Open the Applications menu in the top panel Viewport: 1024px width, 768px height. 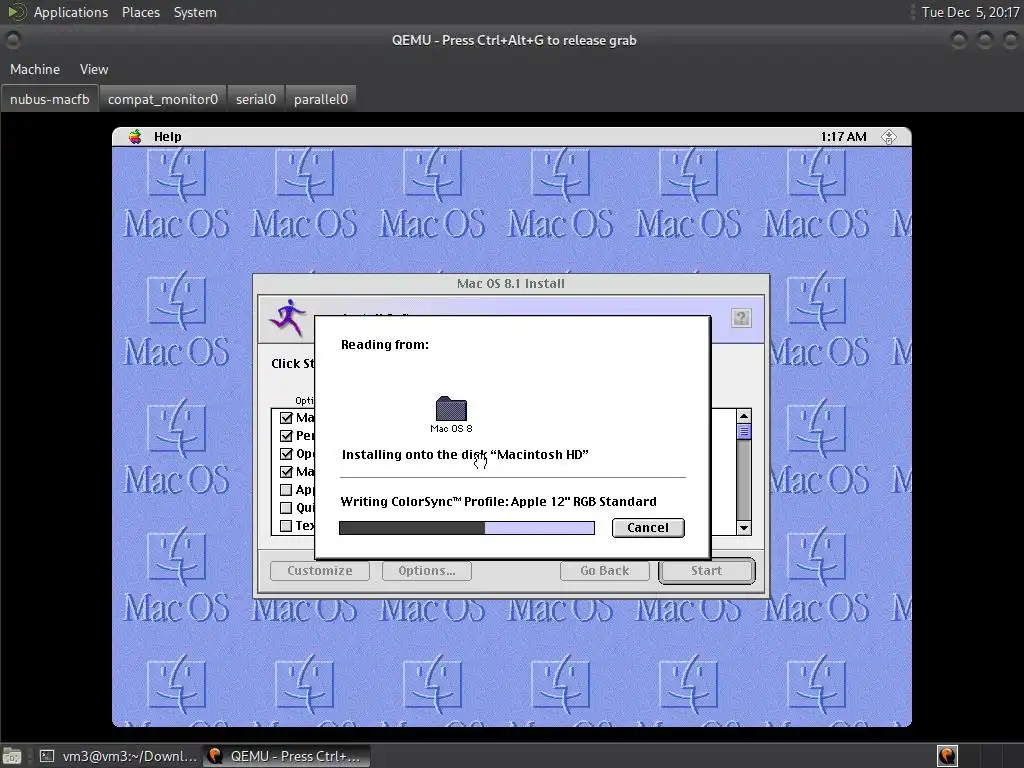[71, 12]
